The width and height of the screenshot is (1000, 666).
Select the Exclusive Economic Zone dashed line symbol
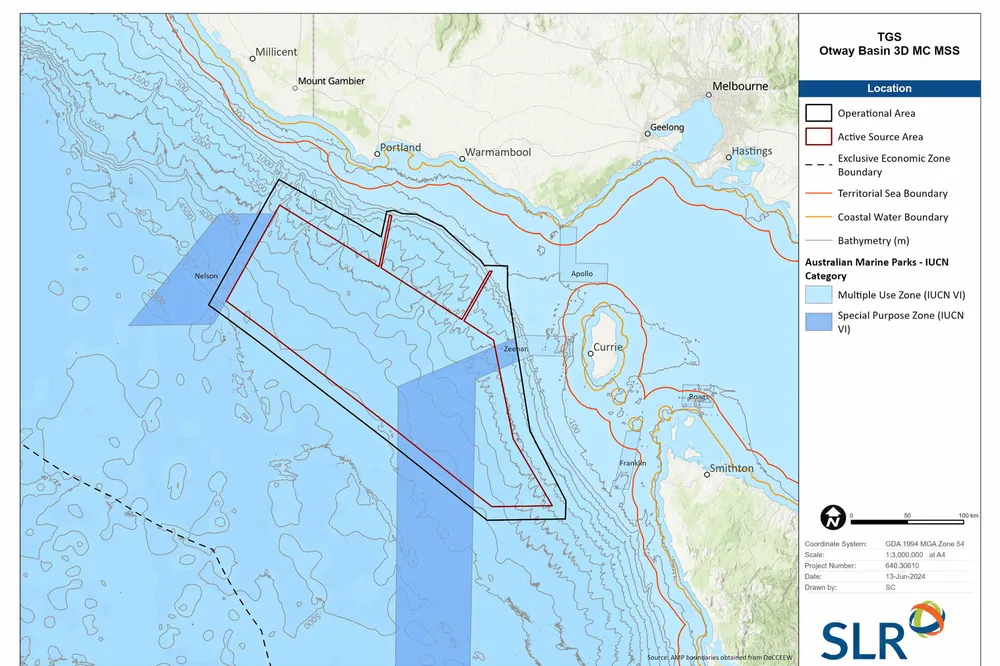(818, 160)
